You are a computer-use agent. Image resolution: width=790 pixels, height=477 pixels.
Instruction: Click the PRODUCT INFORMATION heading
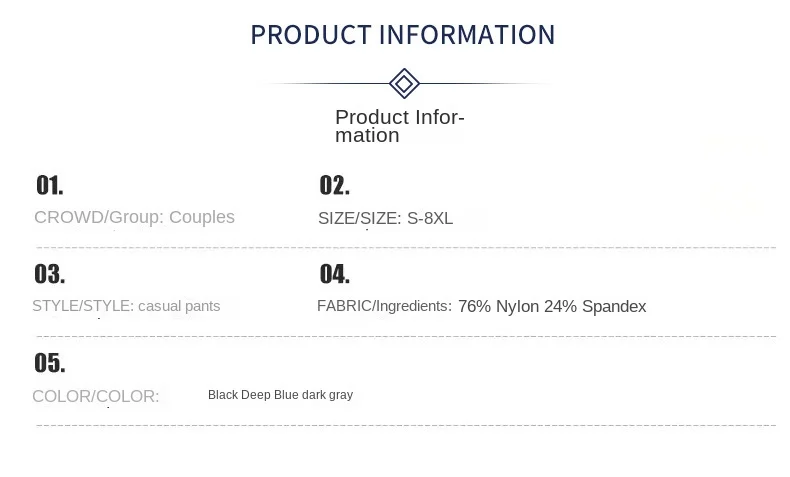point(402,35)
